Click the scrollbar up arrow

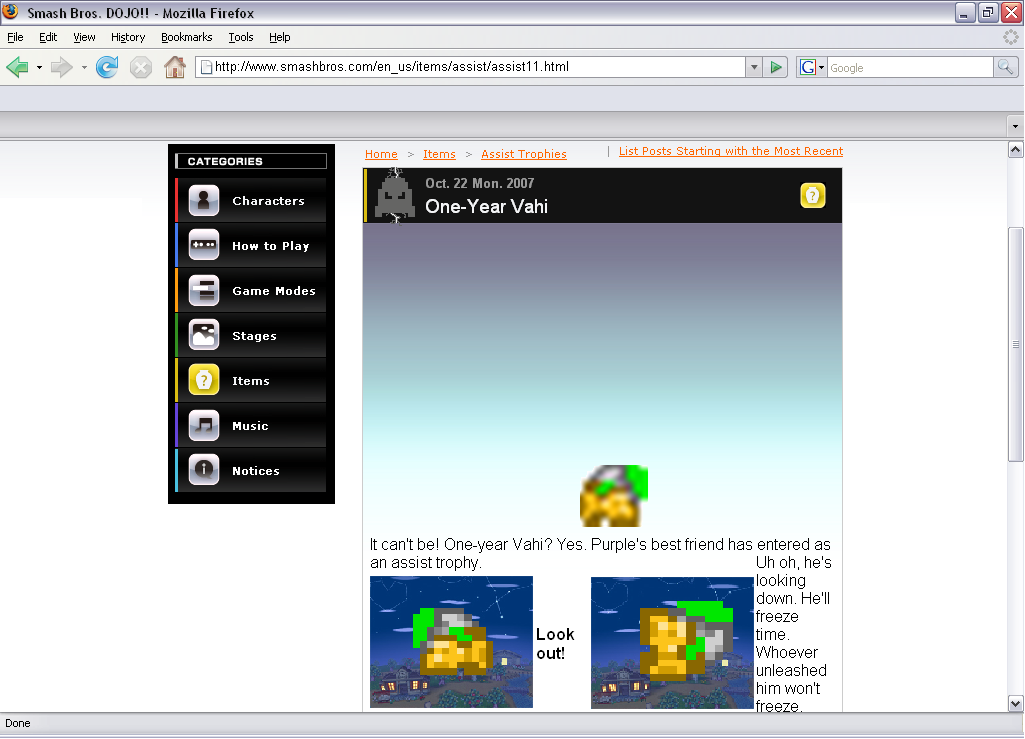tap(1015, 150)
